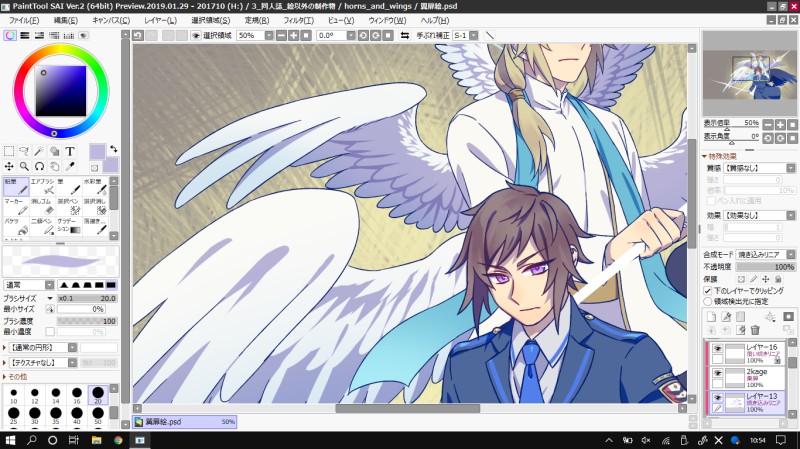The height and width of the screenshot is (449, 800).
Task: Choose the 水彩筆 watercolor brush
Action: pyautogui.click(x=95, y=187)
